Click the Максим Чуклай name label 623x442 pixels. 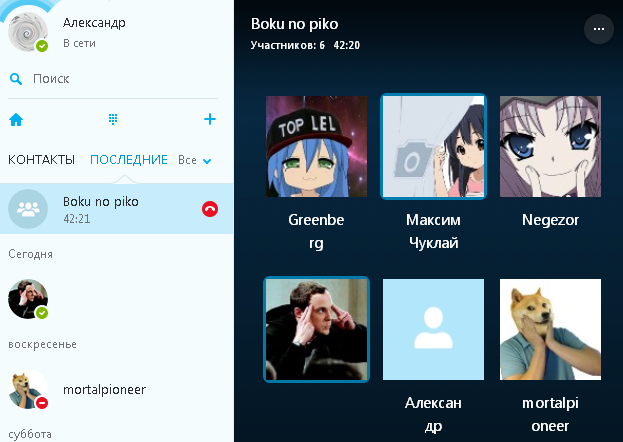(x=433, y=231)
